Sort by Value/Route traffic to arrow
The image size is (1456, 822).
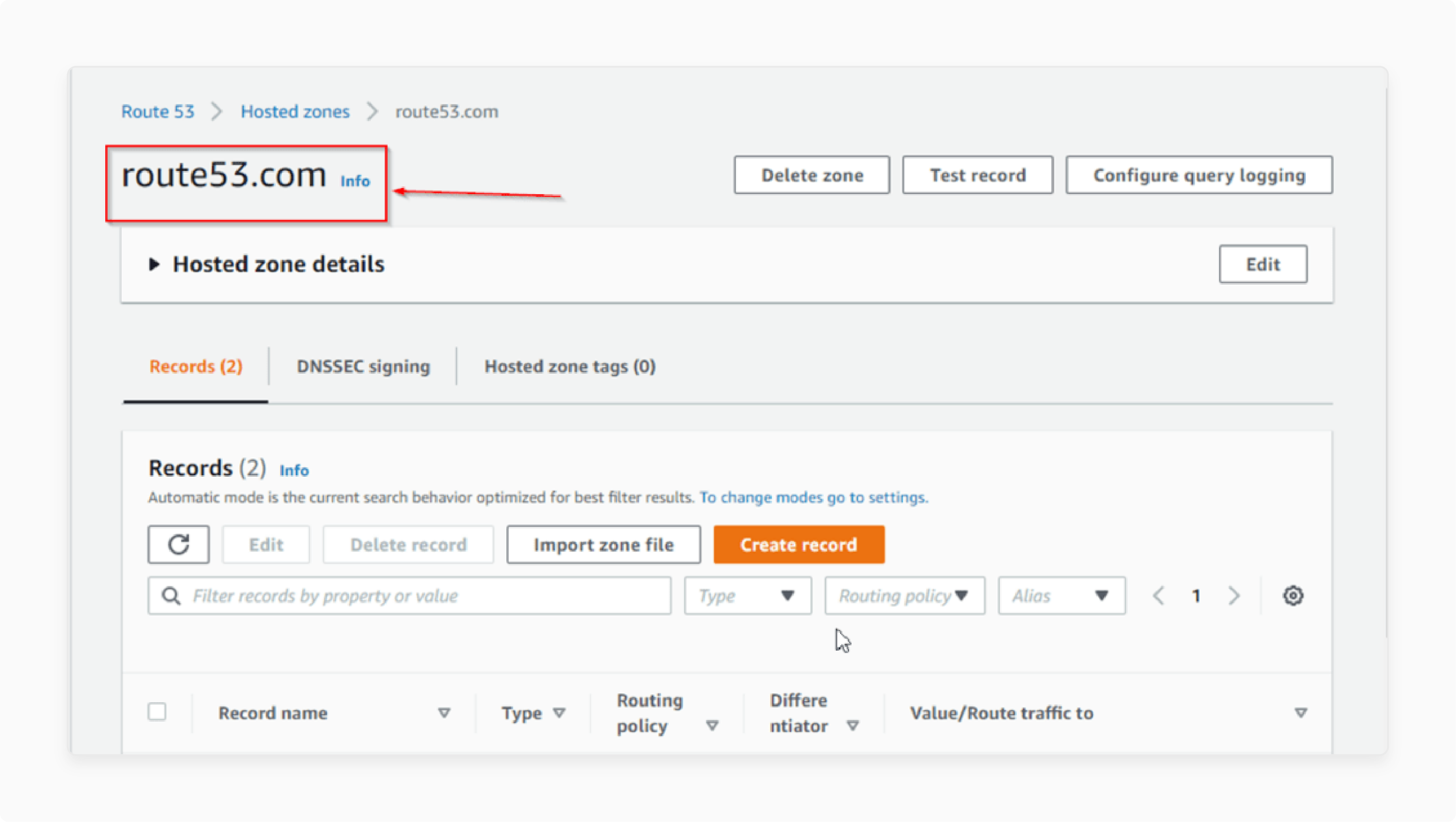point(1300,713)
